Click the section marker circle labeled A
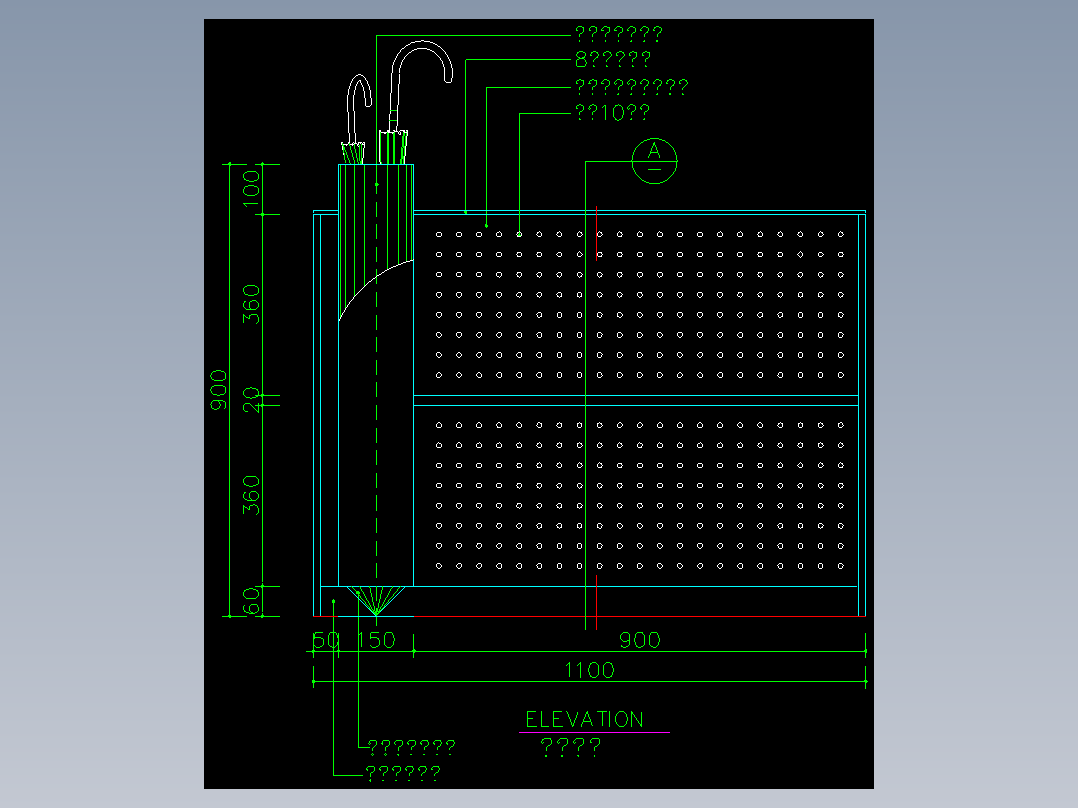 [654, 161]
